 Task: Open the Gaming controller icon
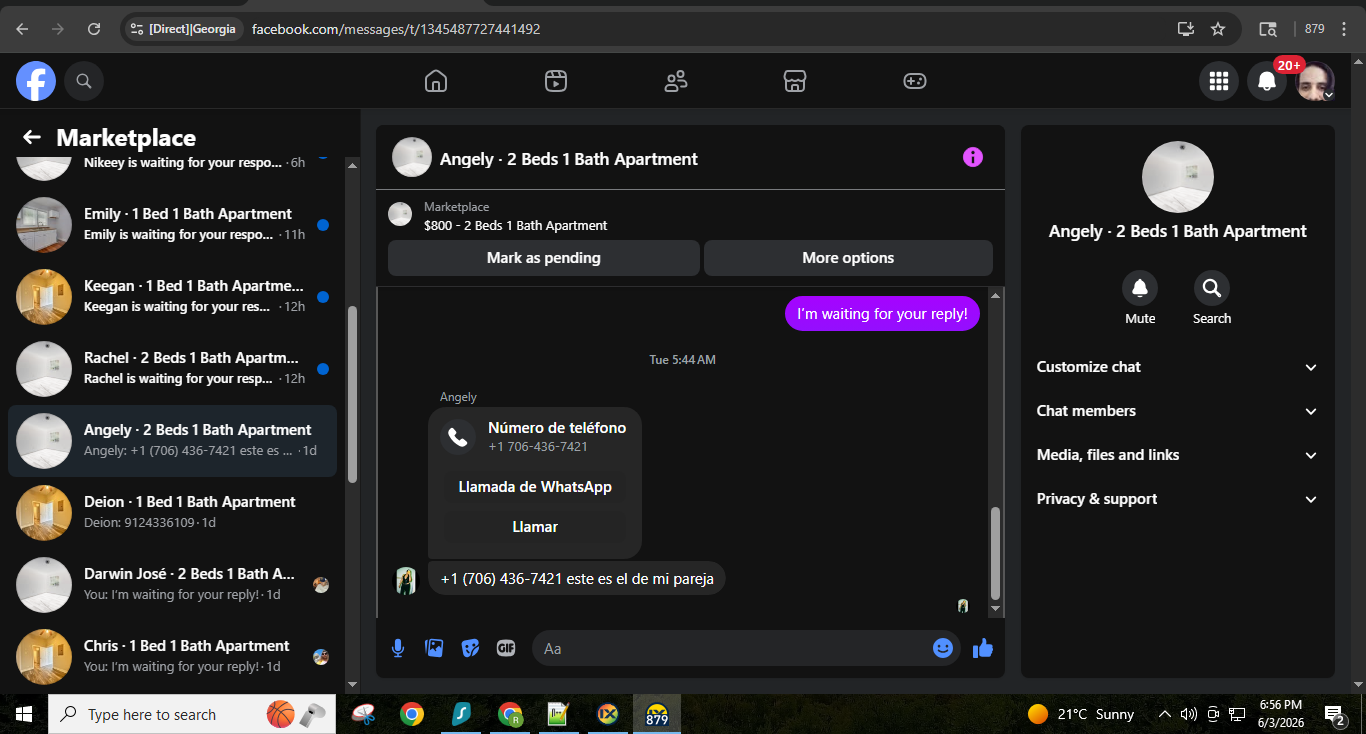(x=915, y=81)
